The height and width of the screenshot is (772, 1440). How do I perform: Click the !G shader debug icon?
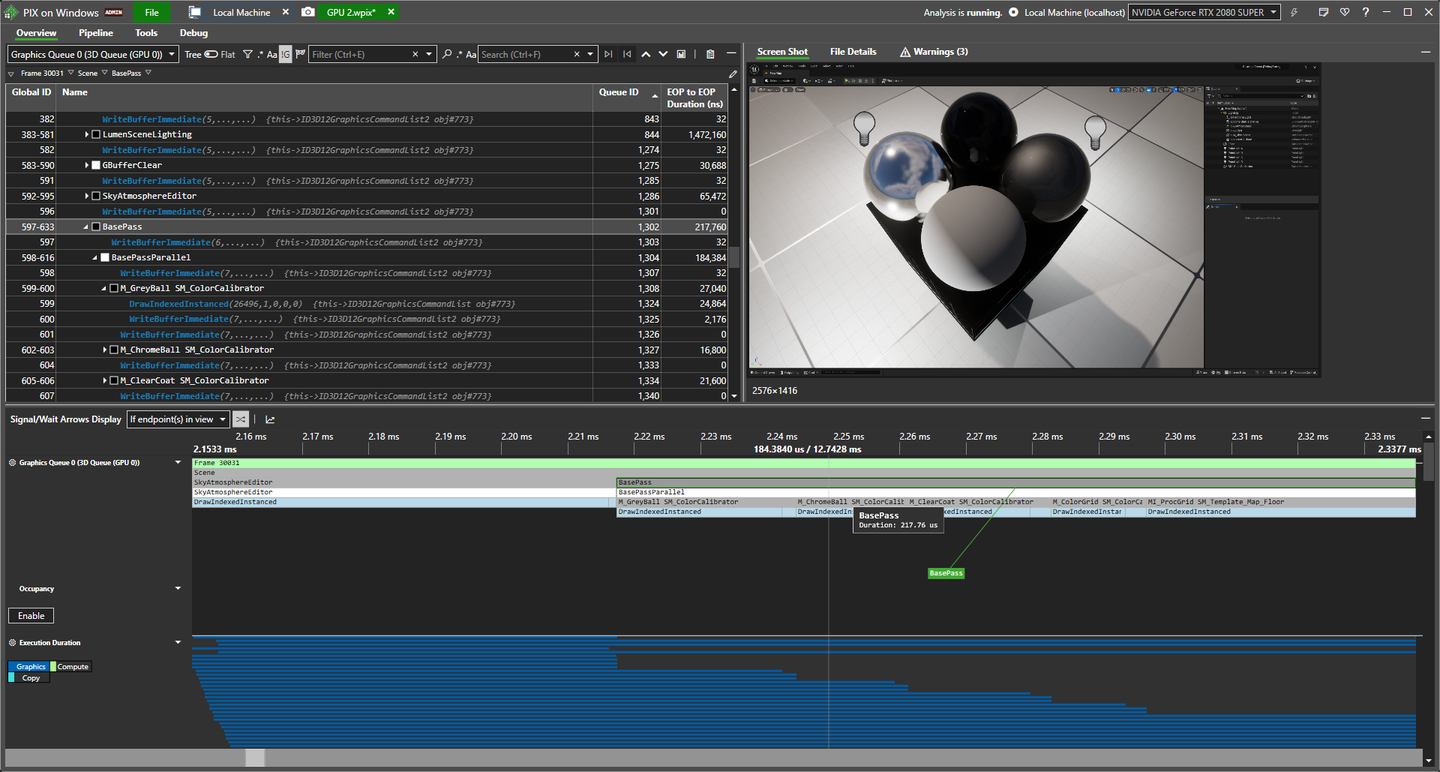coord(287,53)
